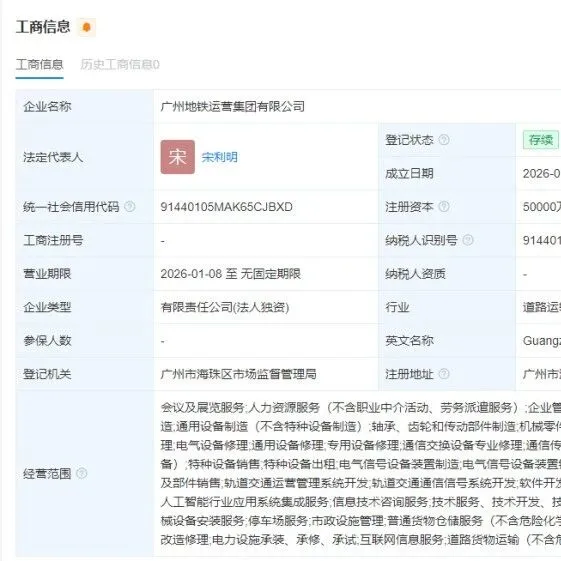Click the 营业期限 label cell

[85, 274]
